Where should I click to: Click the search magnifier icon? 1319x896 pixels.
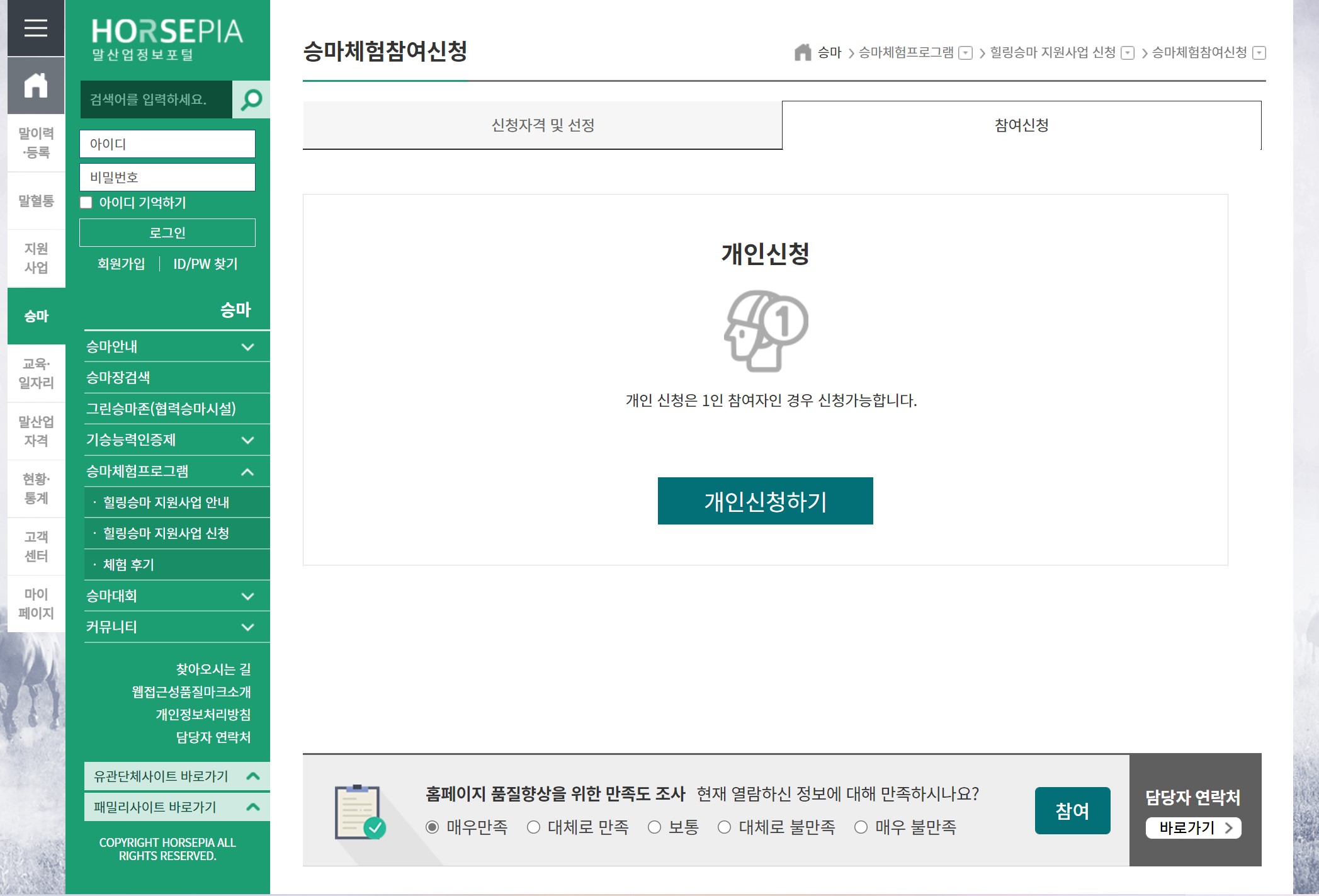coord(251,99)
